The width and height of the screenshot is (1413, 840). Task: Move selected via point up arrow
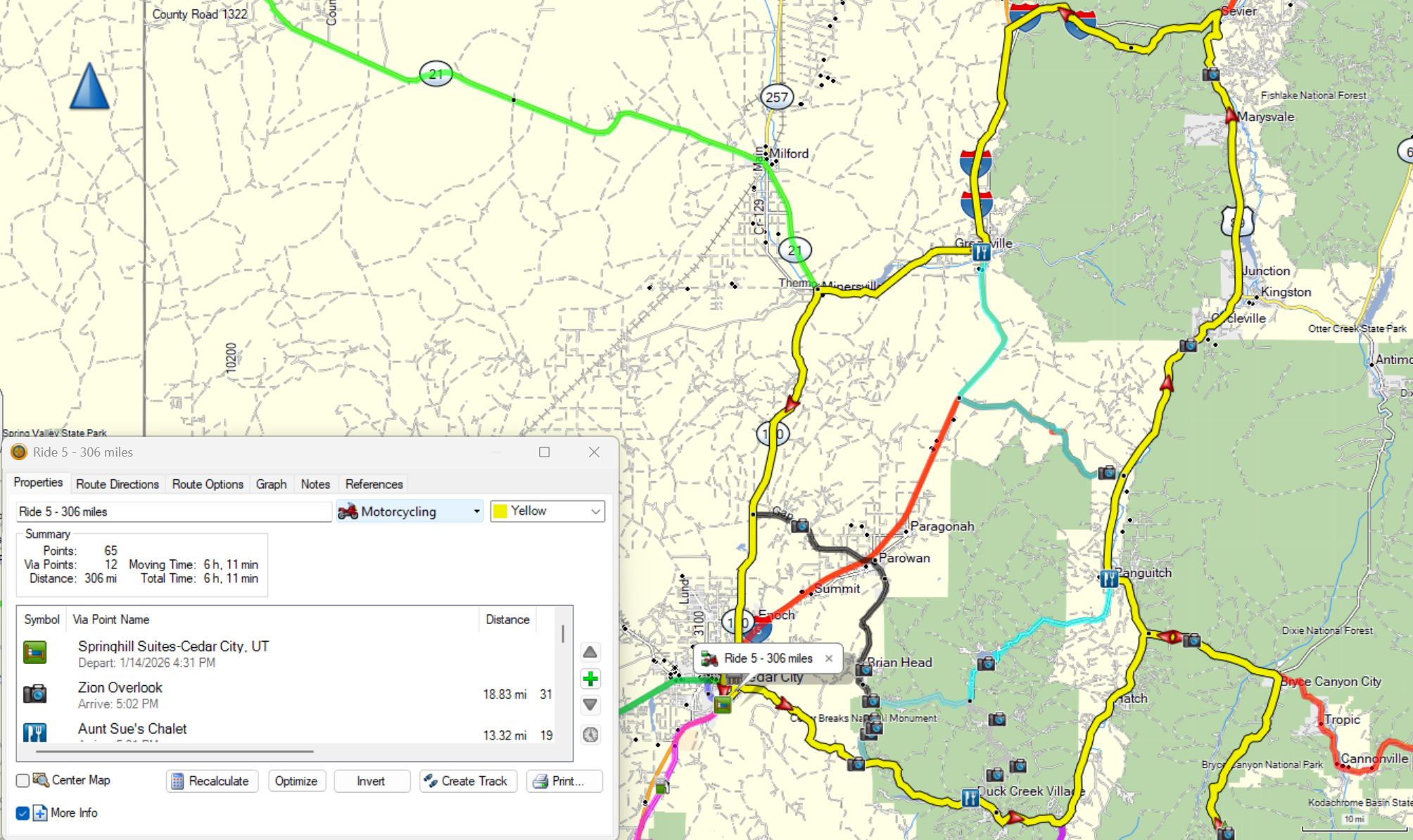pos(590,652)
